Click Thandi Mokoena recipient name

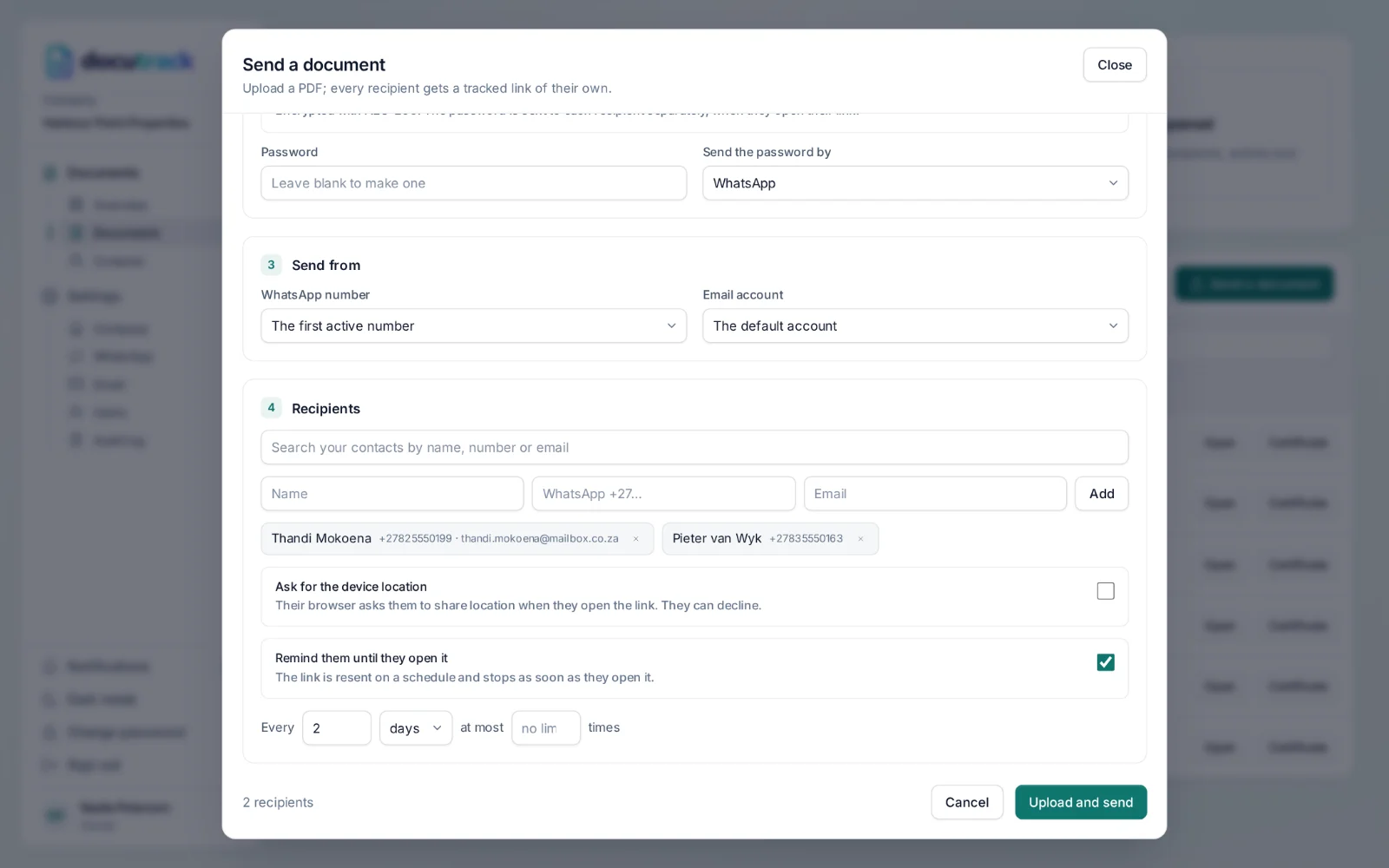(x=321, y=538)
